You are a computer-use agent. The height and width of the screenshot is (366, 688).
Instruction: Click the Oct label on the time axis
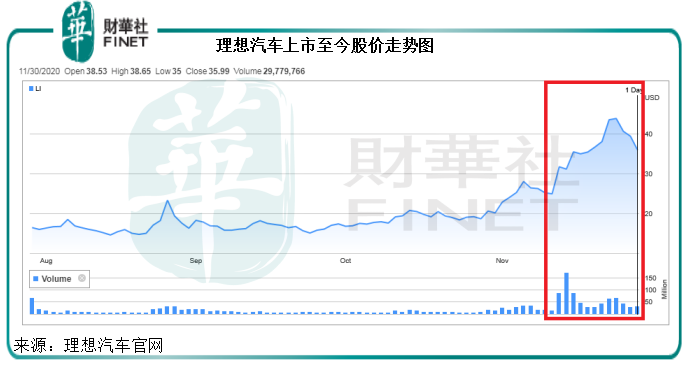pos(345,261)
